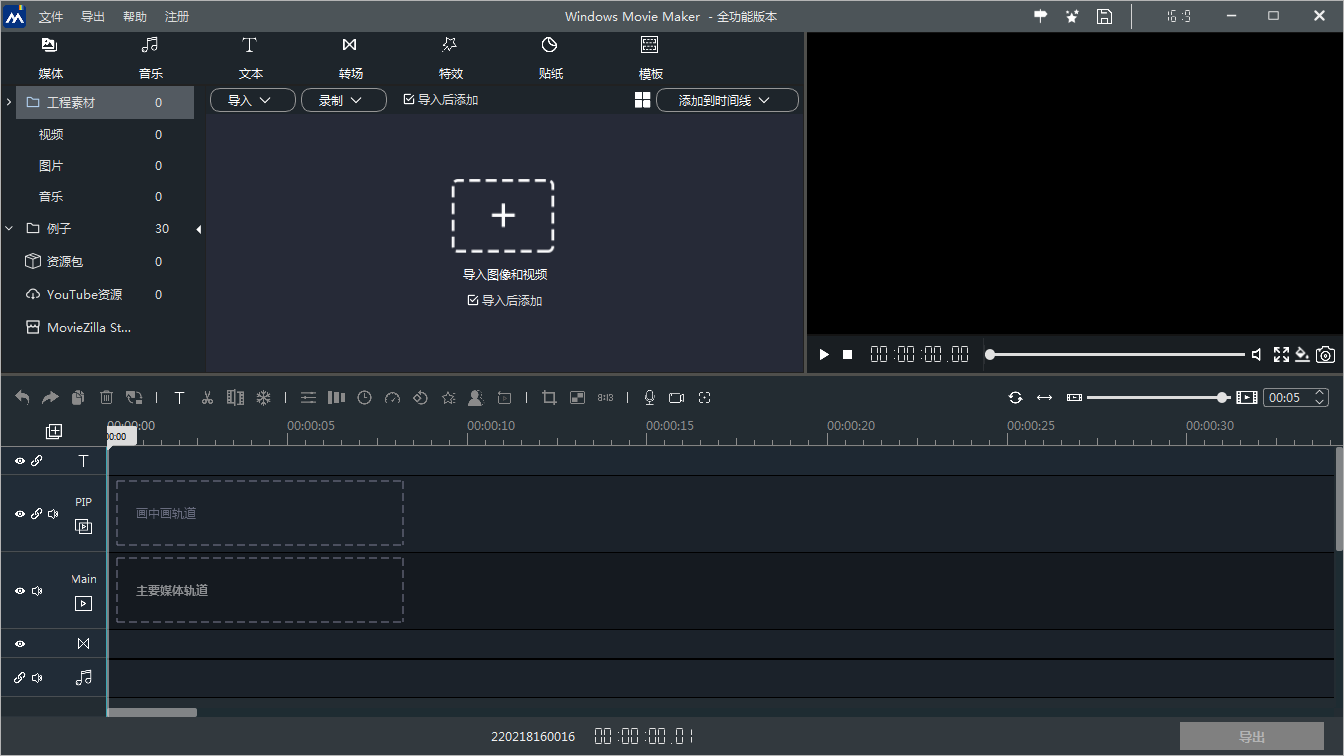Hide the PIP track with eye icon
Screen dimensions: 1344x756
[x=19, y=514]
